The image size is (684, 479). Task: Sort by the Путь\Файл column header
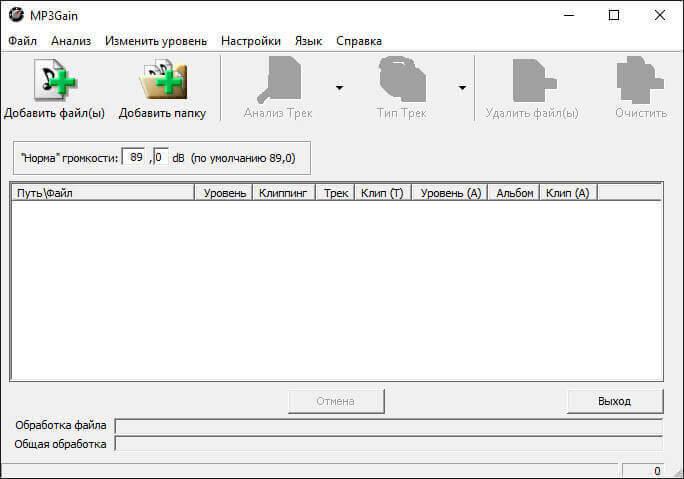pos(103,193)
